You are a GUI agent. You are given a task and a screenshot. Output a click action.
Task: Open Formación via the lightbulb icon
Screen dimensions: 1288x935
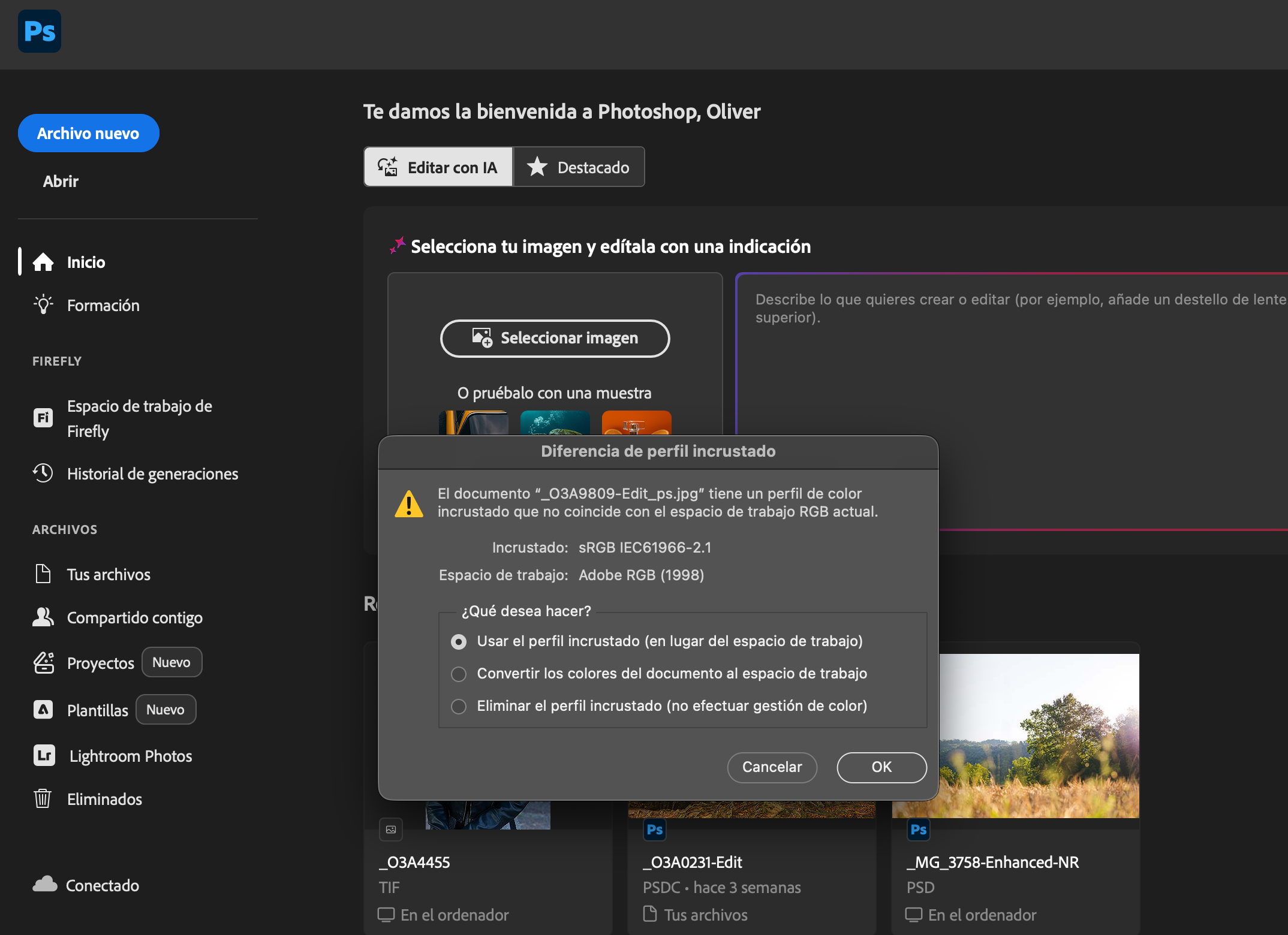[x=43, y=305]
